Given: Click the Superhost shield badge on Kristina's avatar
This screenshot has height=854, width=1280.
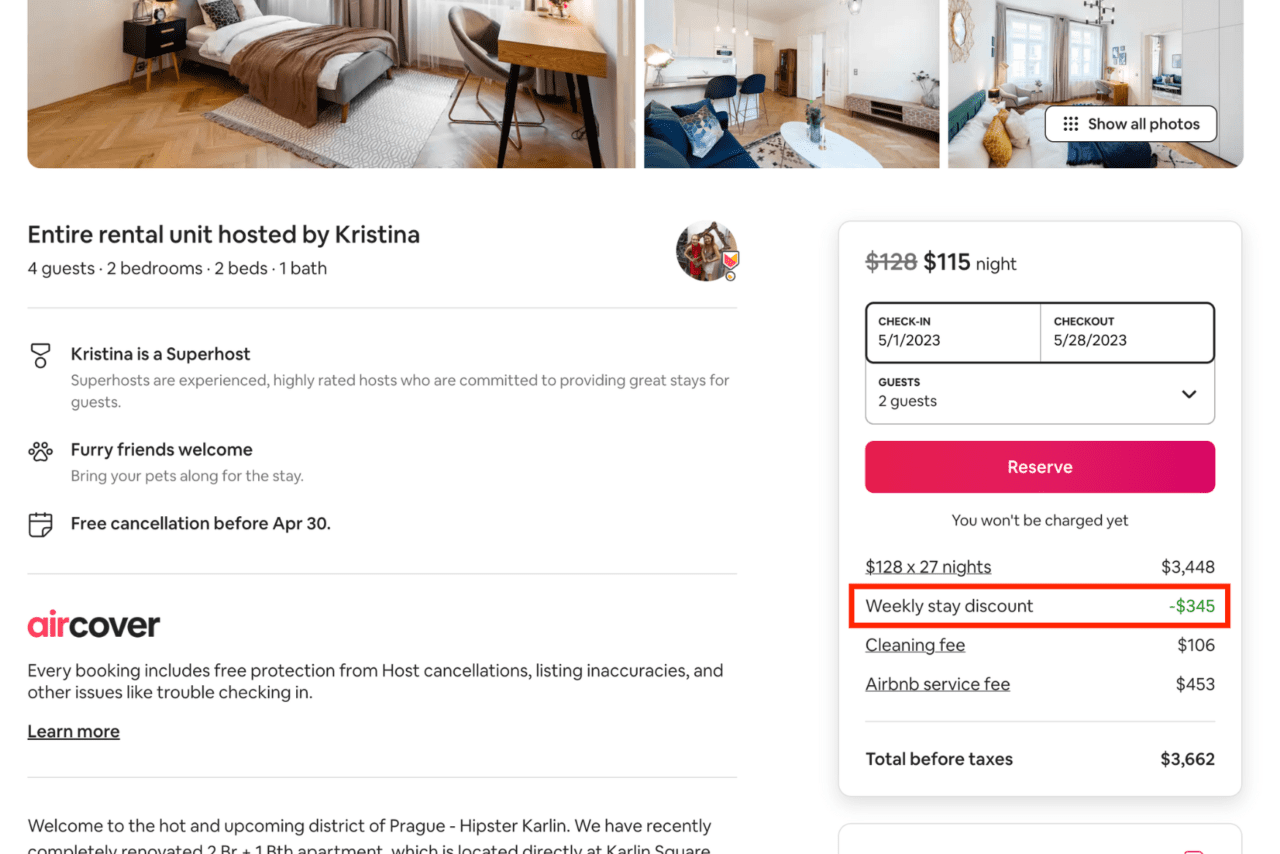Looking at the screenshot, I should click(731, 260).
